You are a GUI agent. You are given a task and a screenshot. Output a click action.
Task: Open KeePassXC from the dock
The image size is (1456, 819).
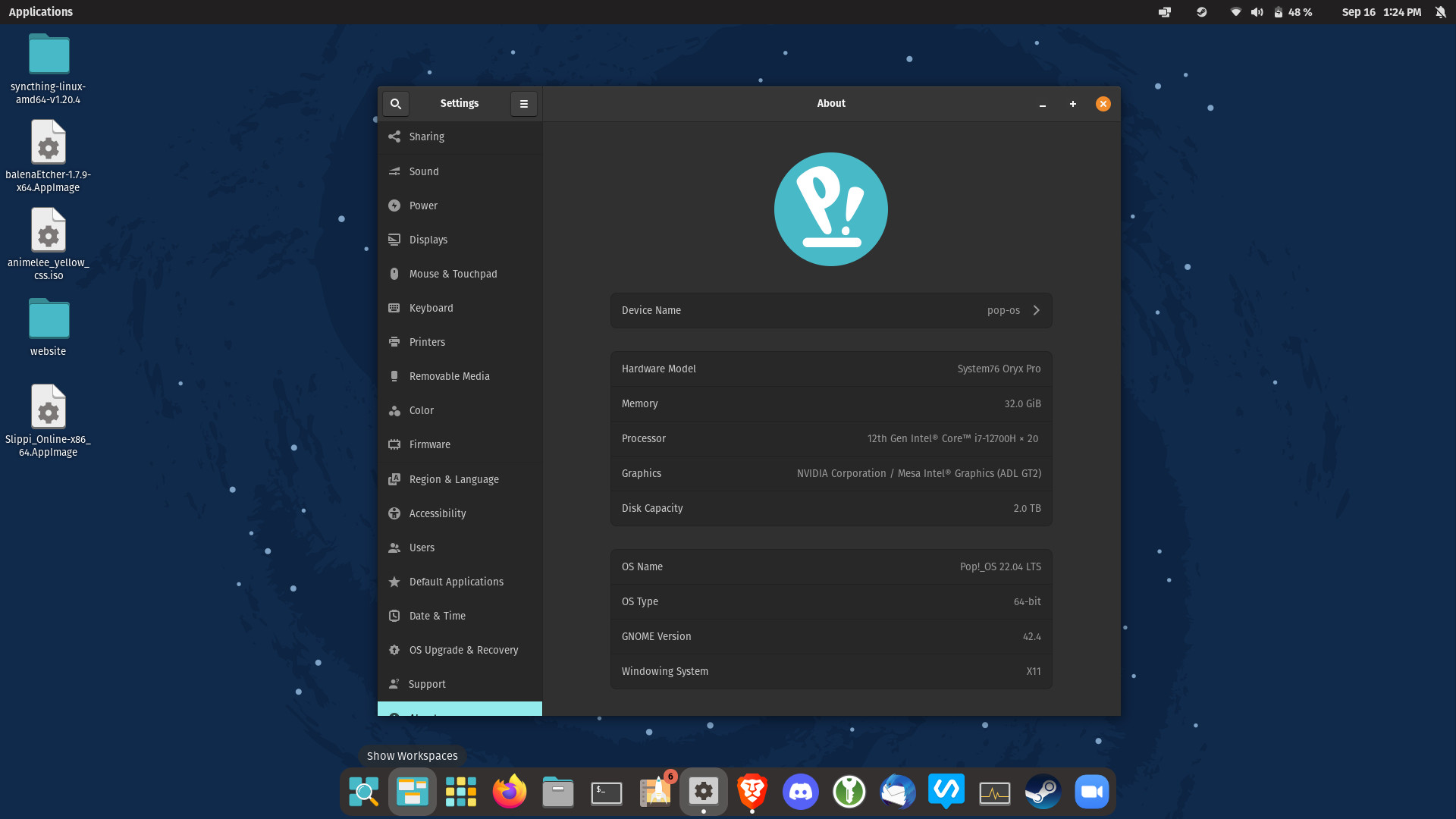point(849,792)
